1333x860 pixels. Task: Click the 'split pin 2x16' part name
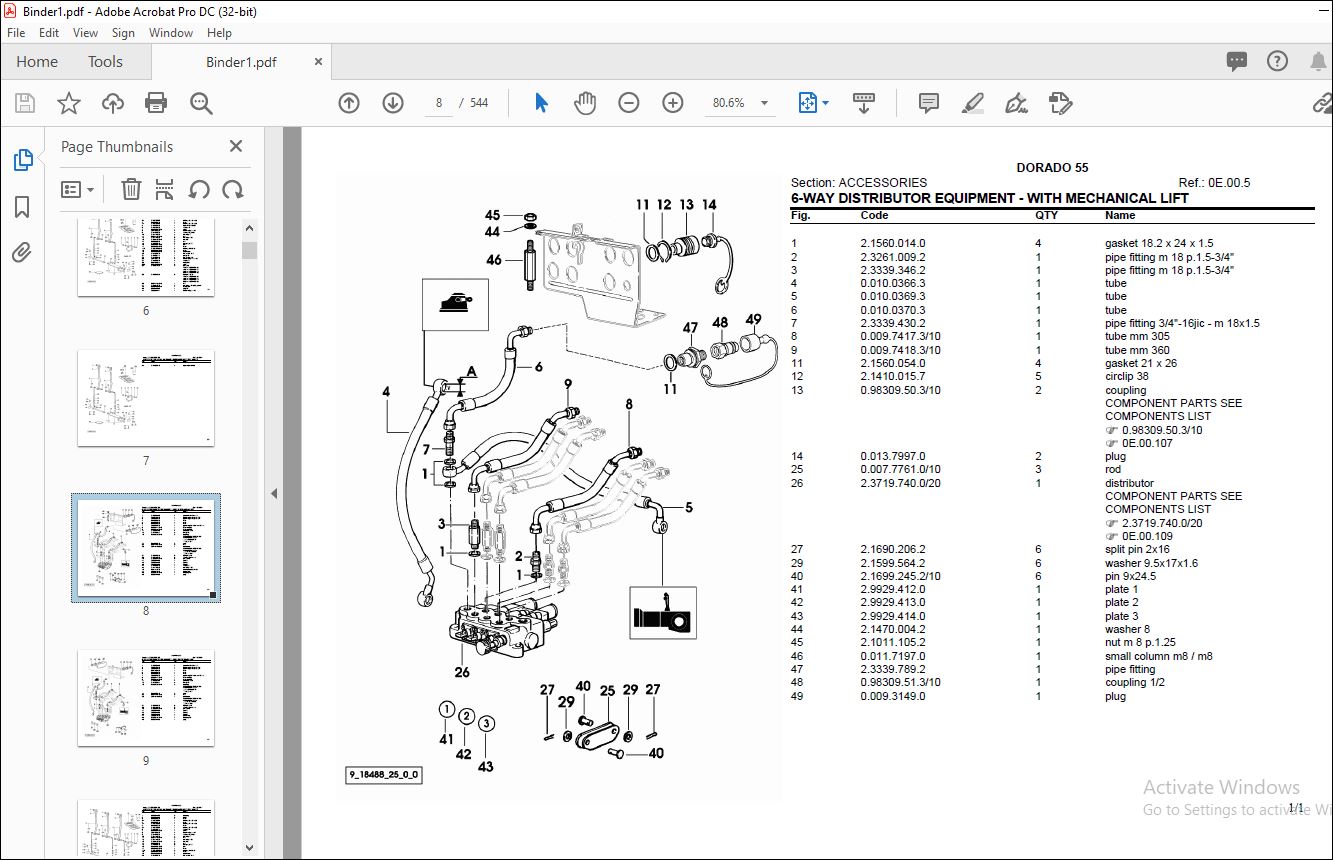point(1137,549)
